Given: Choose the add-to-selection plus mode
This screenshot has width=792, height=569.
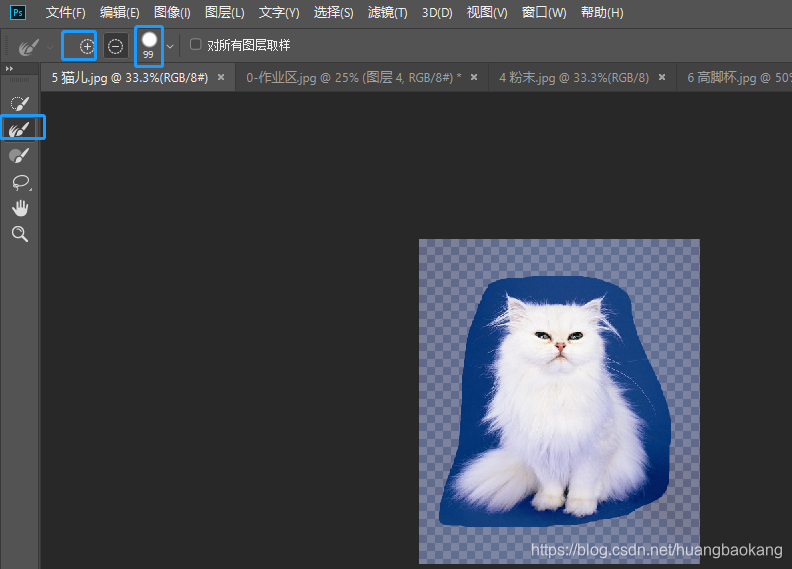Looking at the screenshot, I should coord(87,46).
